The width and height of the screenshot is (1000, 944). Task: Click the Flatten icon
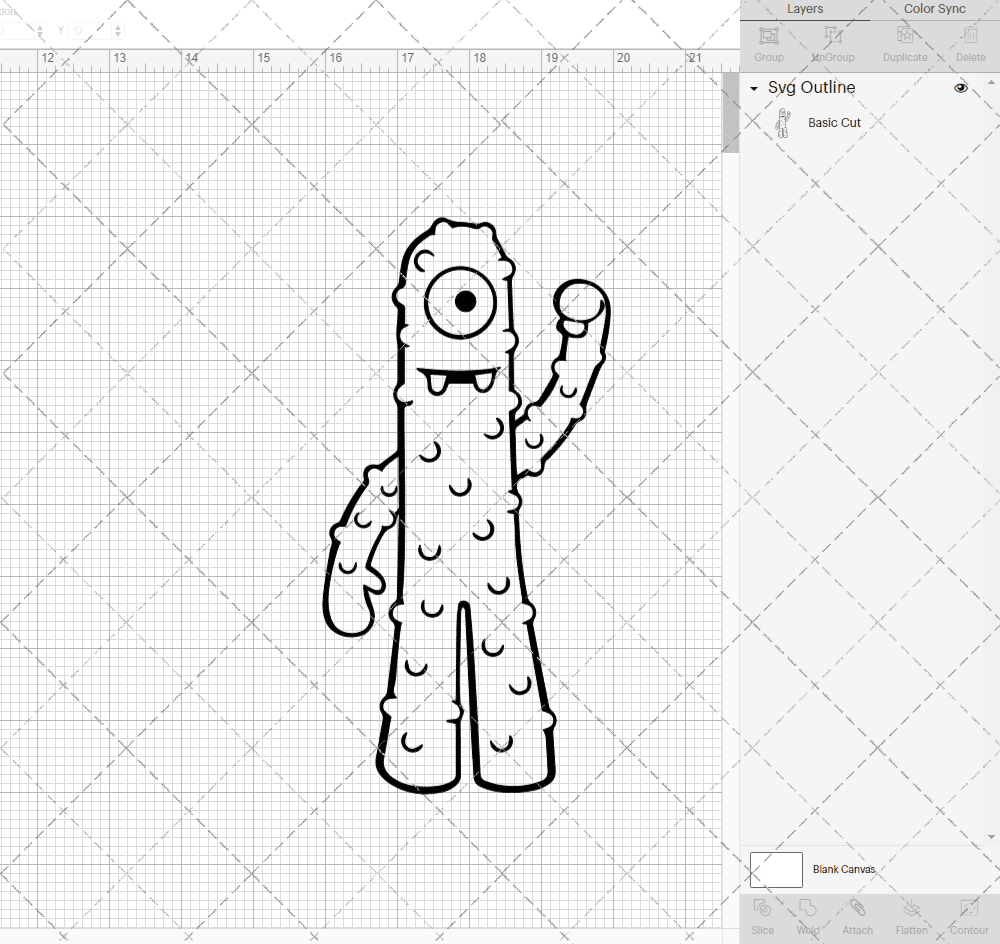tap(911, 914)
